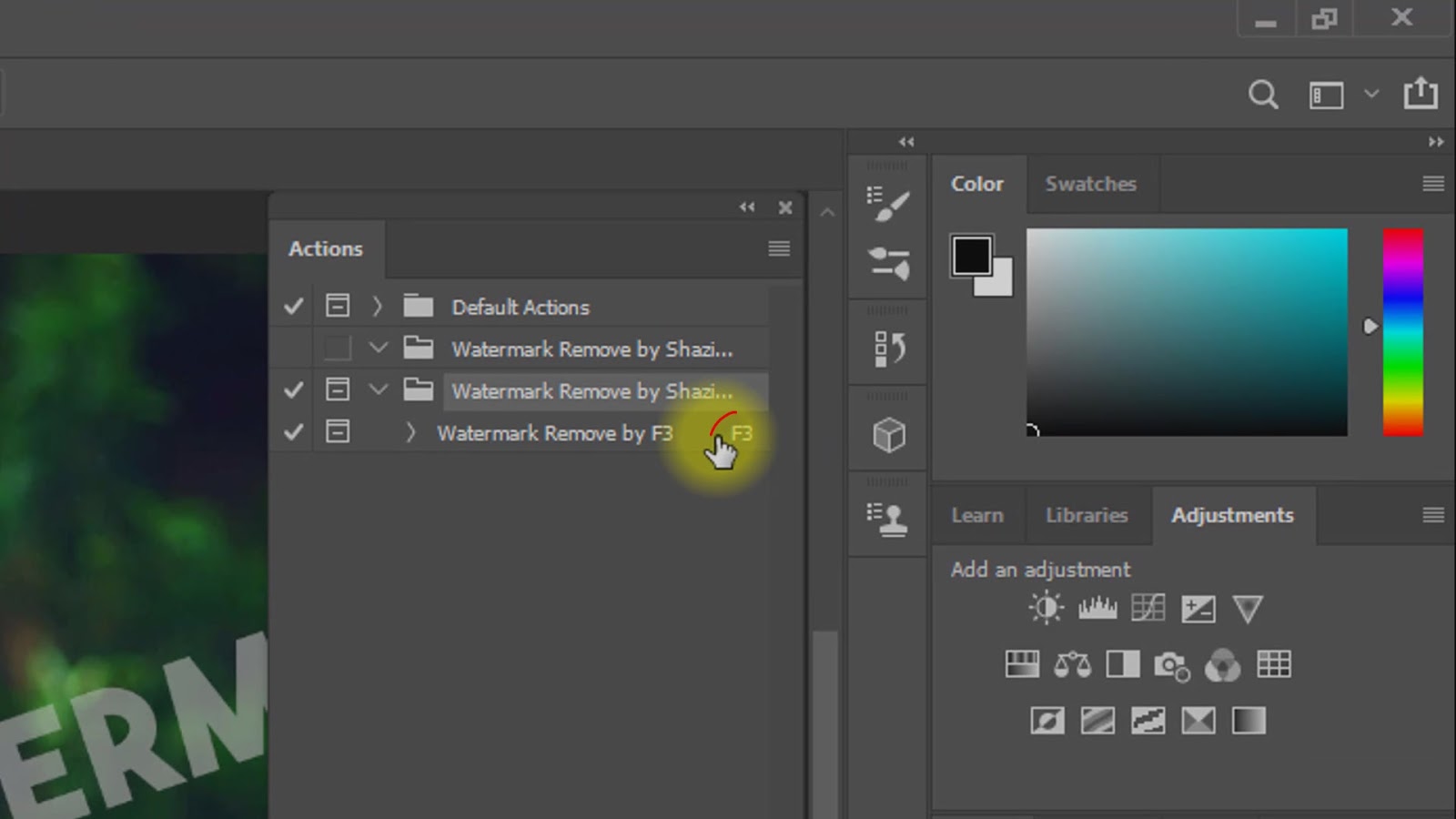This screenshot has height=819, width=1456.
Task: Pick a shade in the color field
Action: tap(1187, 332)
